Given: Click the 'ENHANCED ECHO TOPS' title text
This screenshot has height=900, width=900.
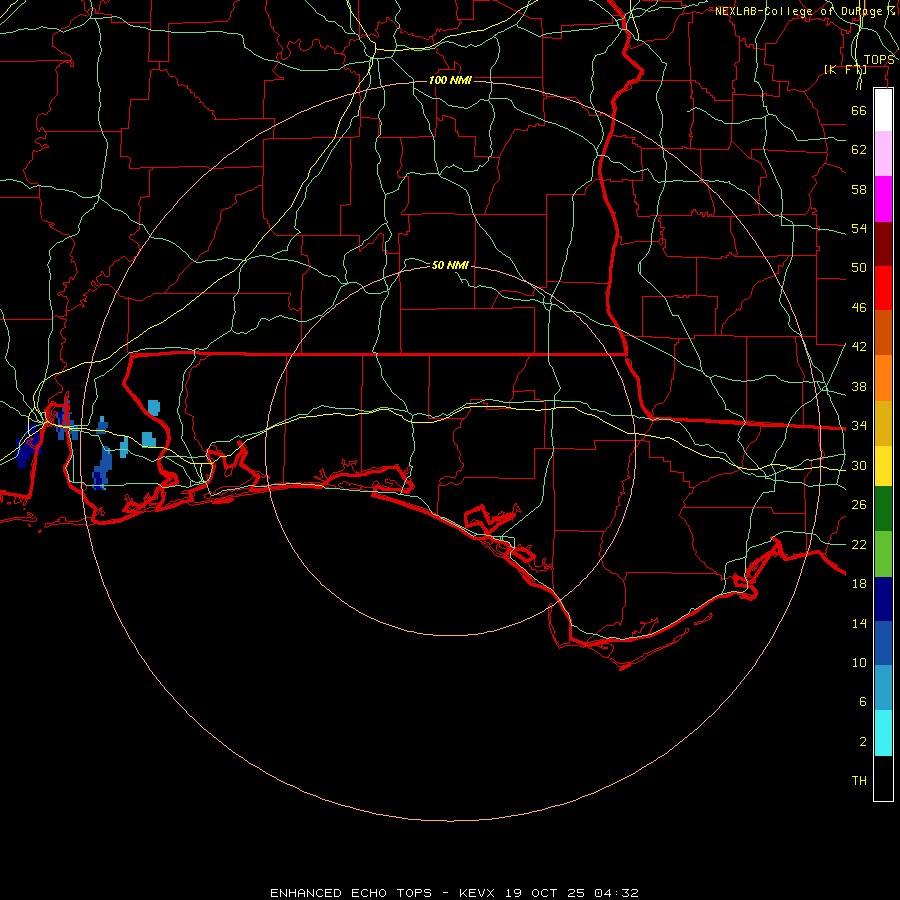Looking at the screenshot, I should pyautogui.click(x=351, y=893).
